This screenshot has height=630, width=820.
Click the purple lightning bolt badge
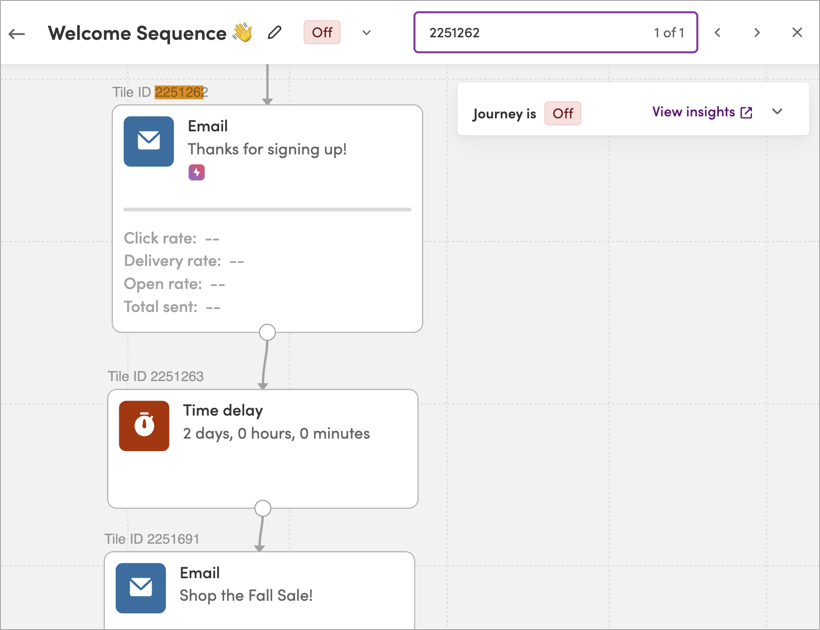197,172
